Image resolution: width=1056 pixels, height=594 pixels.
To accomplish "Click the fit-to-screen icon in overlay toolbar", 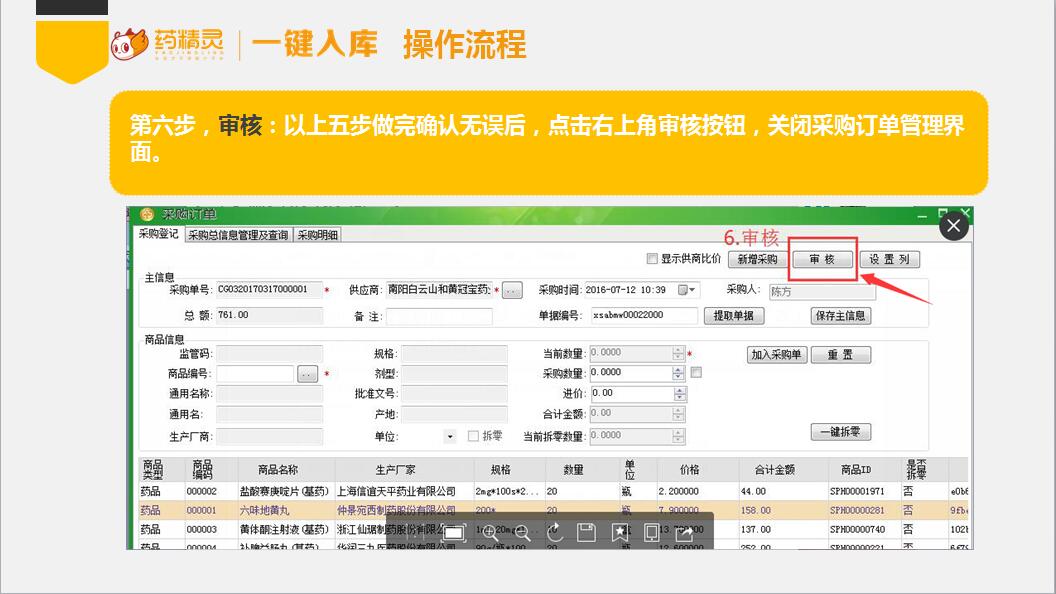I will 453,533.
